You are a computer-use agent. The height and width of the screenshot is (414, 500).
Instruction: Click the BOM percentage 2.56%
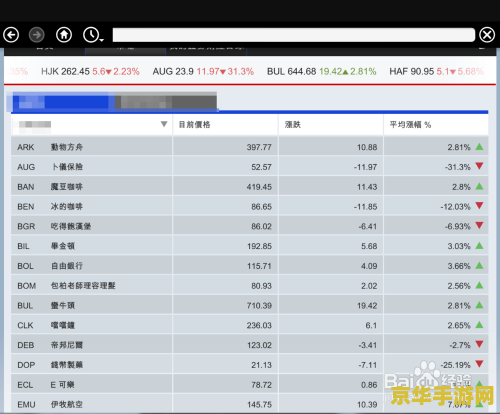click(459, 286)
